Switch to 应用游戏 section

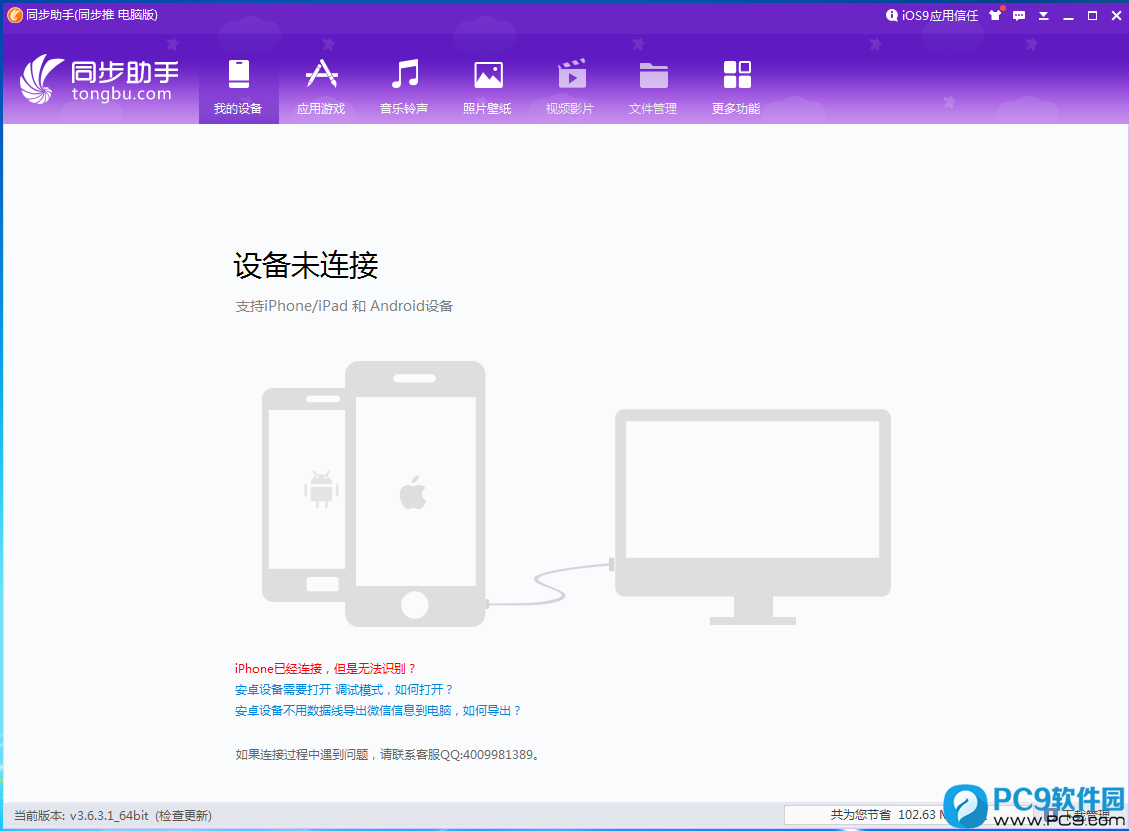321,88
